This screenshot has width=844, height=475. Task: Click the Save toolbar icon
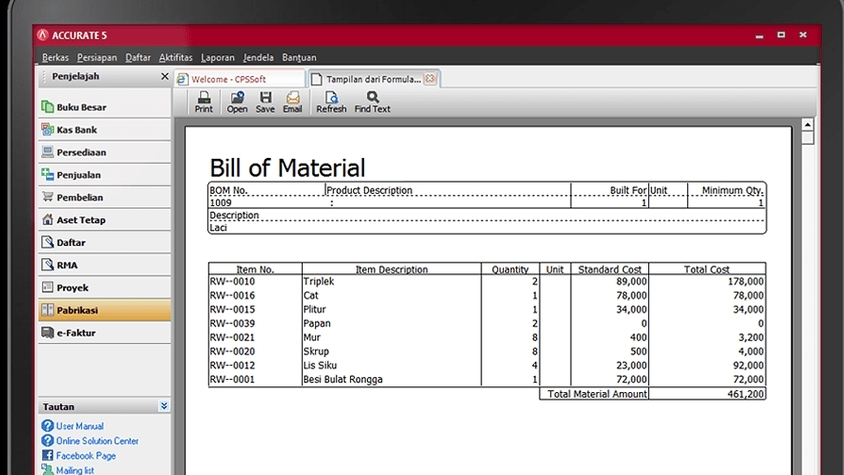[265, 102]
